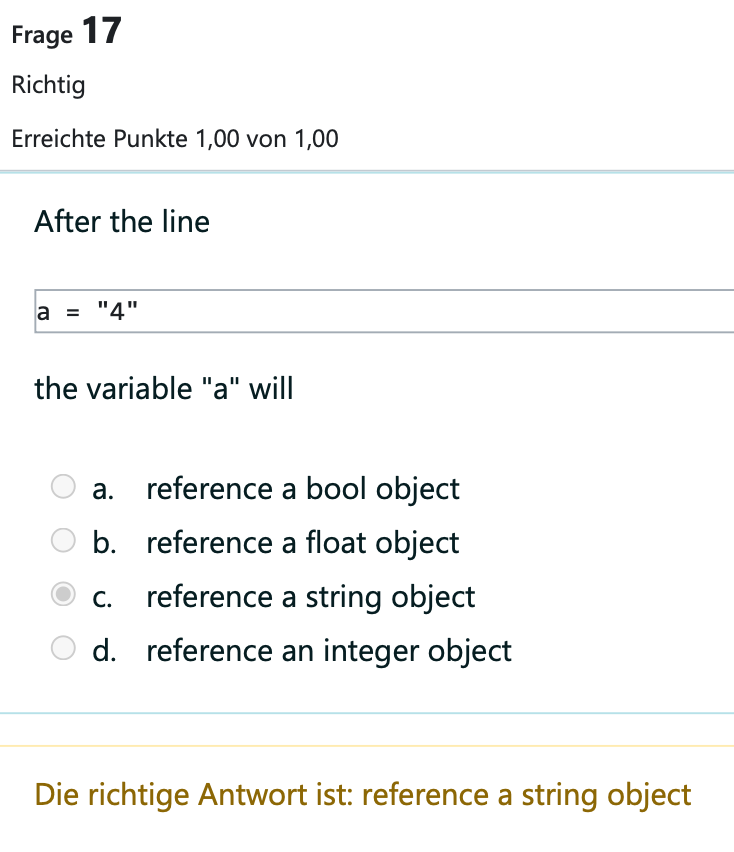Viewport: 734px width, 852px height.
Task: Click the 'After the line' prompt text
Action: tap(121, 221)
